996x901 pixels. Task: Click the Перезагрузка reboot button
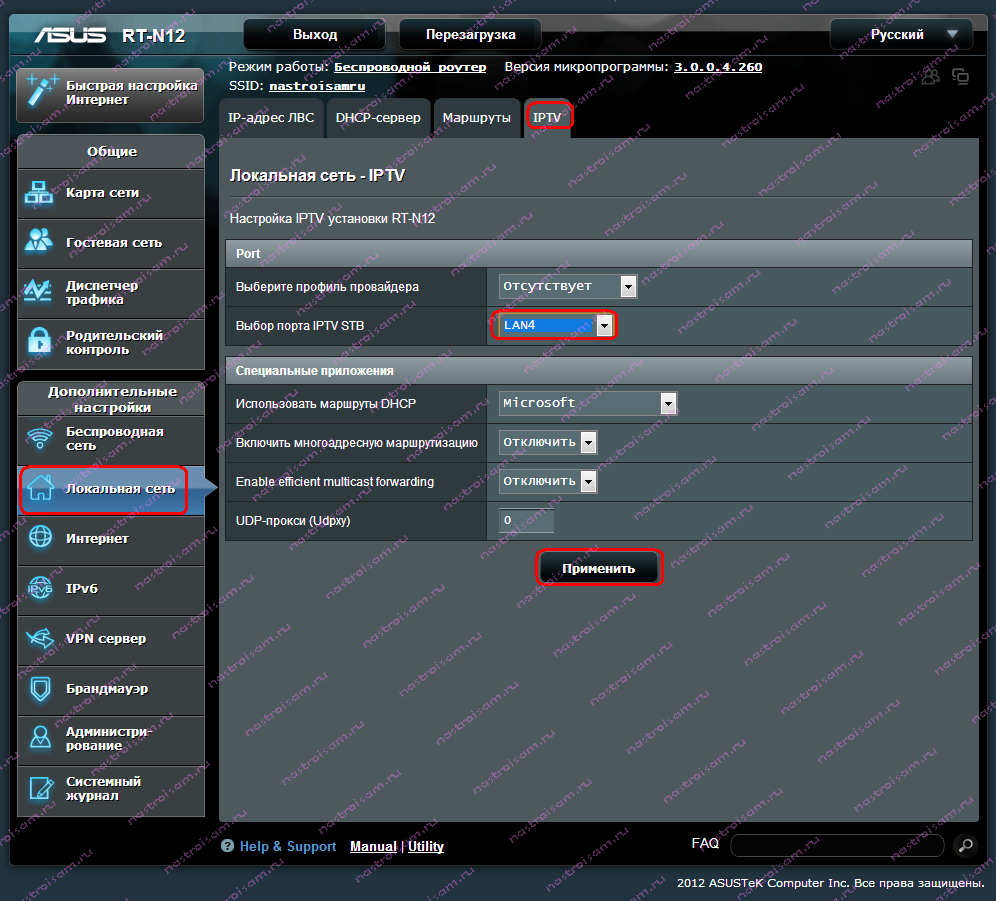(x=470, y=34)
